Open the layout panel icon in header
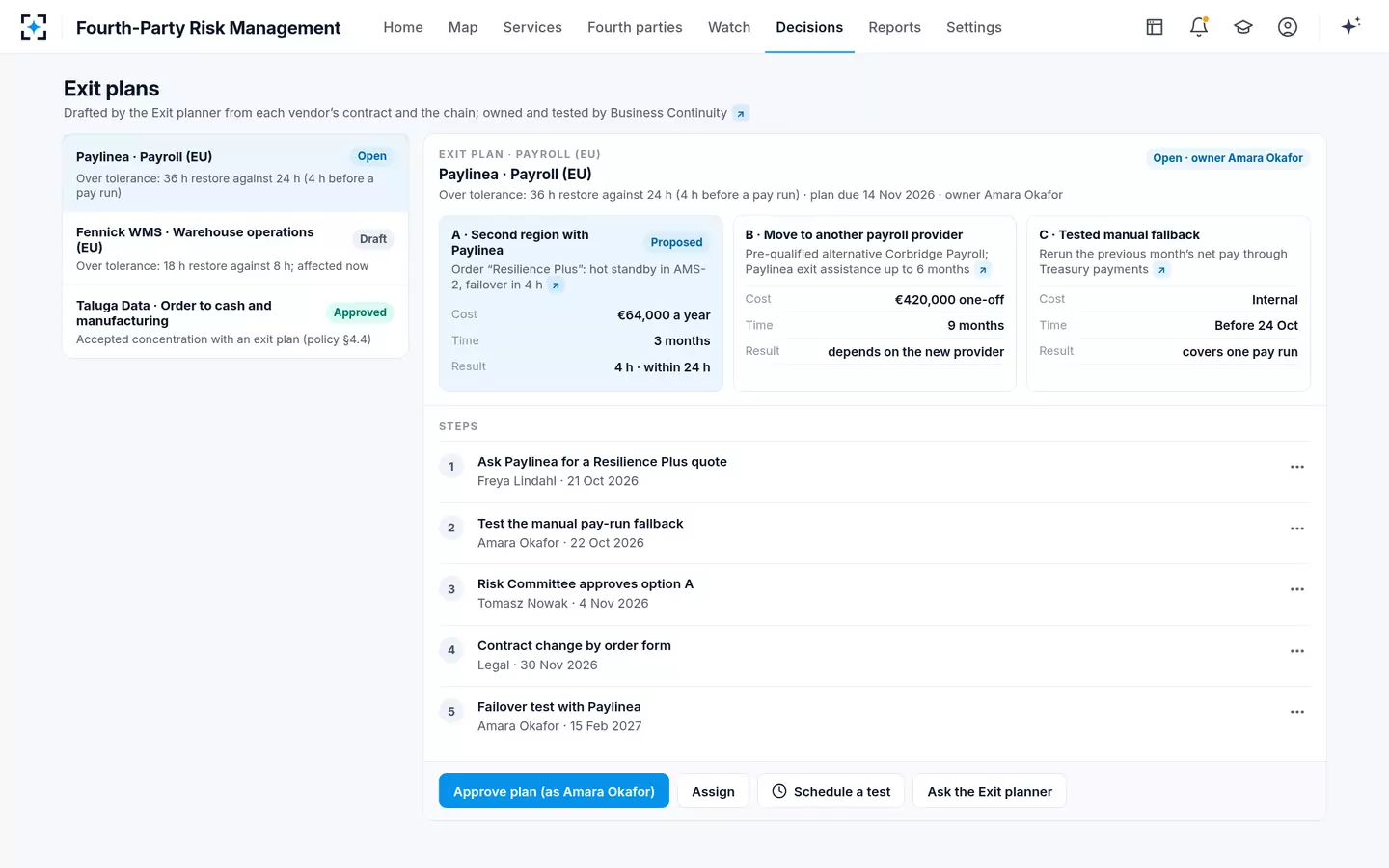 pos(1155,27)
